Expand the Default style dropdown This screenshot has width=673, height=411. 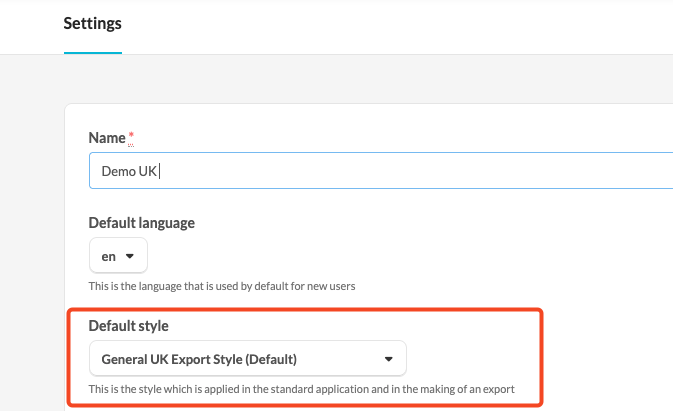tap(247, 358)
